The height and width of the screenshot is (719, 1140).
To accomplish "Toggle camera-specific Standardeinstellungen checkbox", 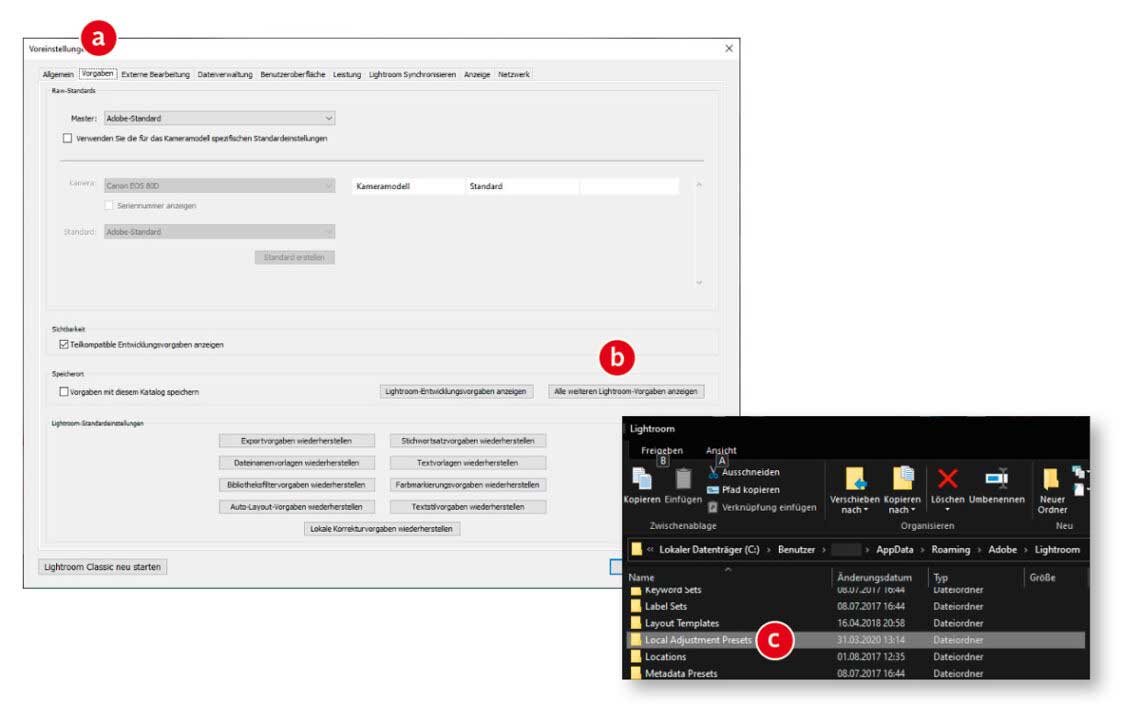I will 68,138.
